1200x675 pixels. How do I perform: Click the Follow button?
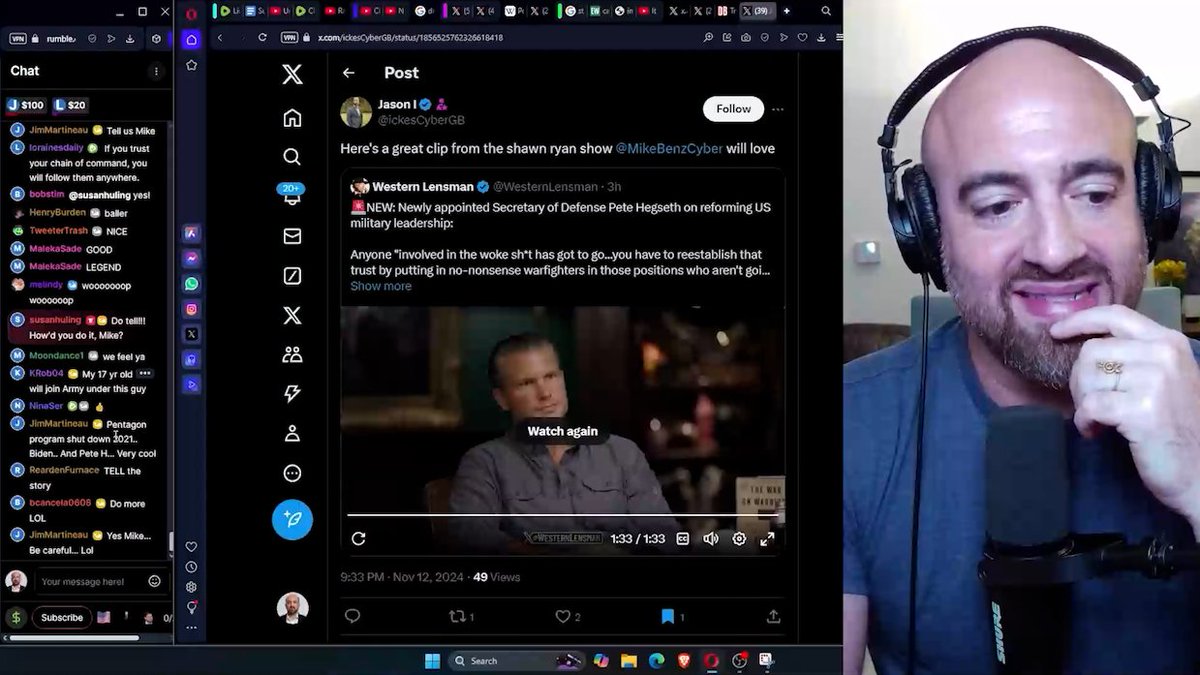733,108
